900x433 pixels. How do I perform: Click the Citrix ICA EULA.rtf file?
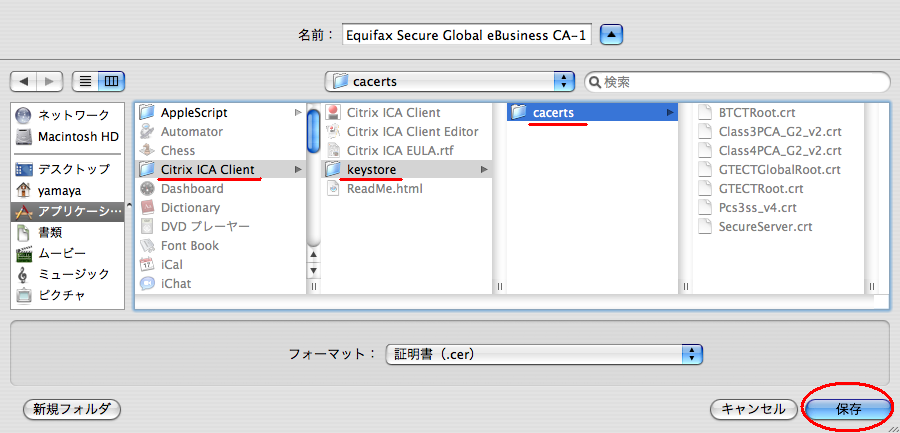tap(406, 150)
